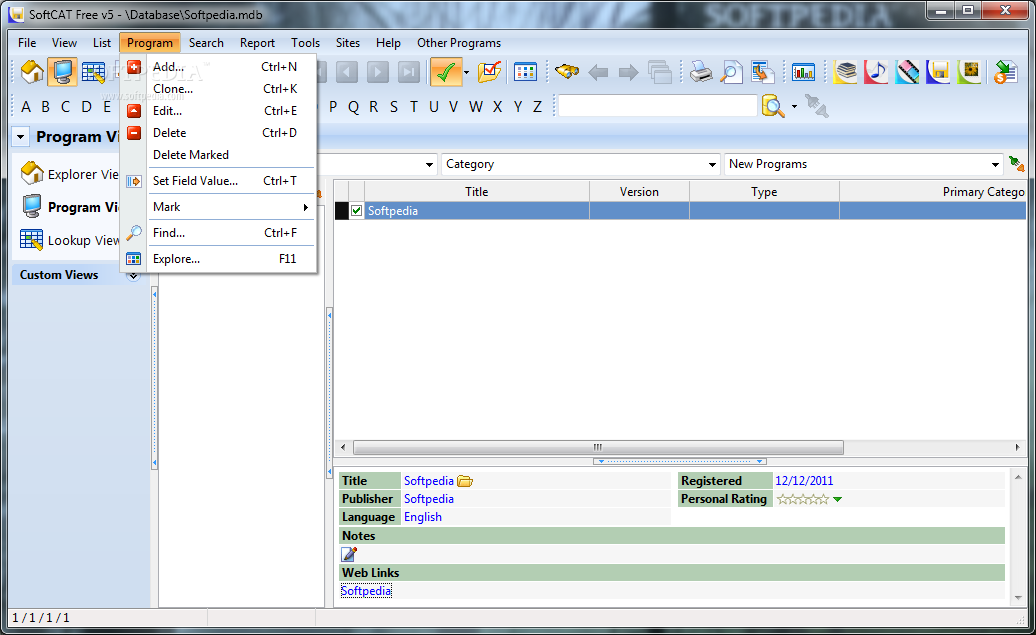Open dropdown arrow beside green checkmark
1036x635 pixels.
466,73
